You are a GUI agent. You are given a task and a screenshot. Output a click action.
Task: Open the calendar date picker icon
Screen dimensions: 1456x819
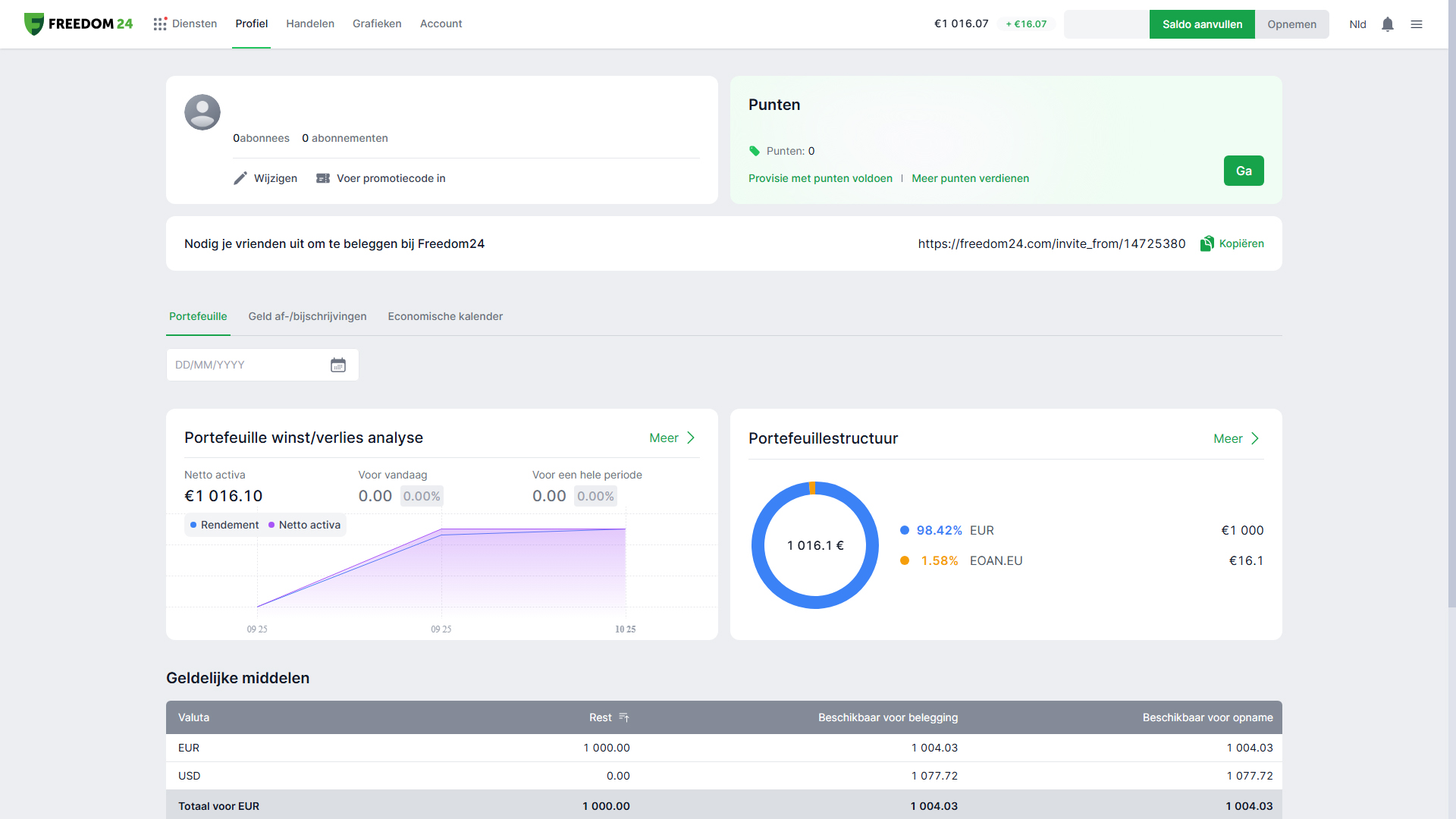pyautogui.click(x=338, y=365)
